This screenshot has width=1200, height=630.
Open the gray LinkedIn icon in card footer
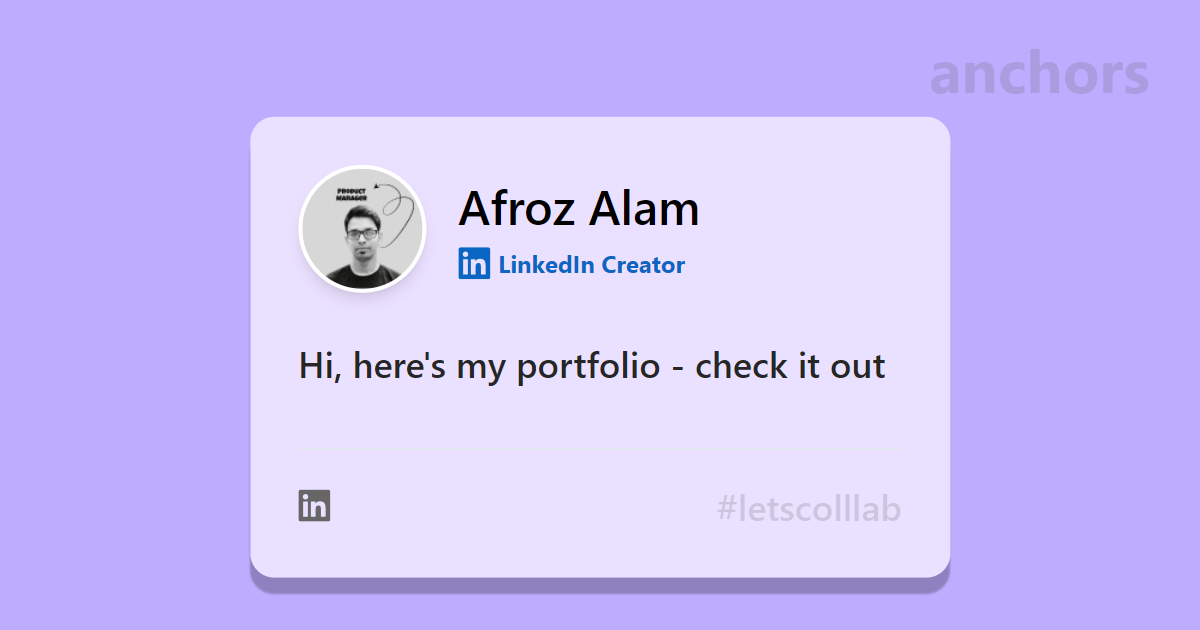(314, 506)
